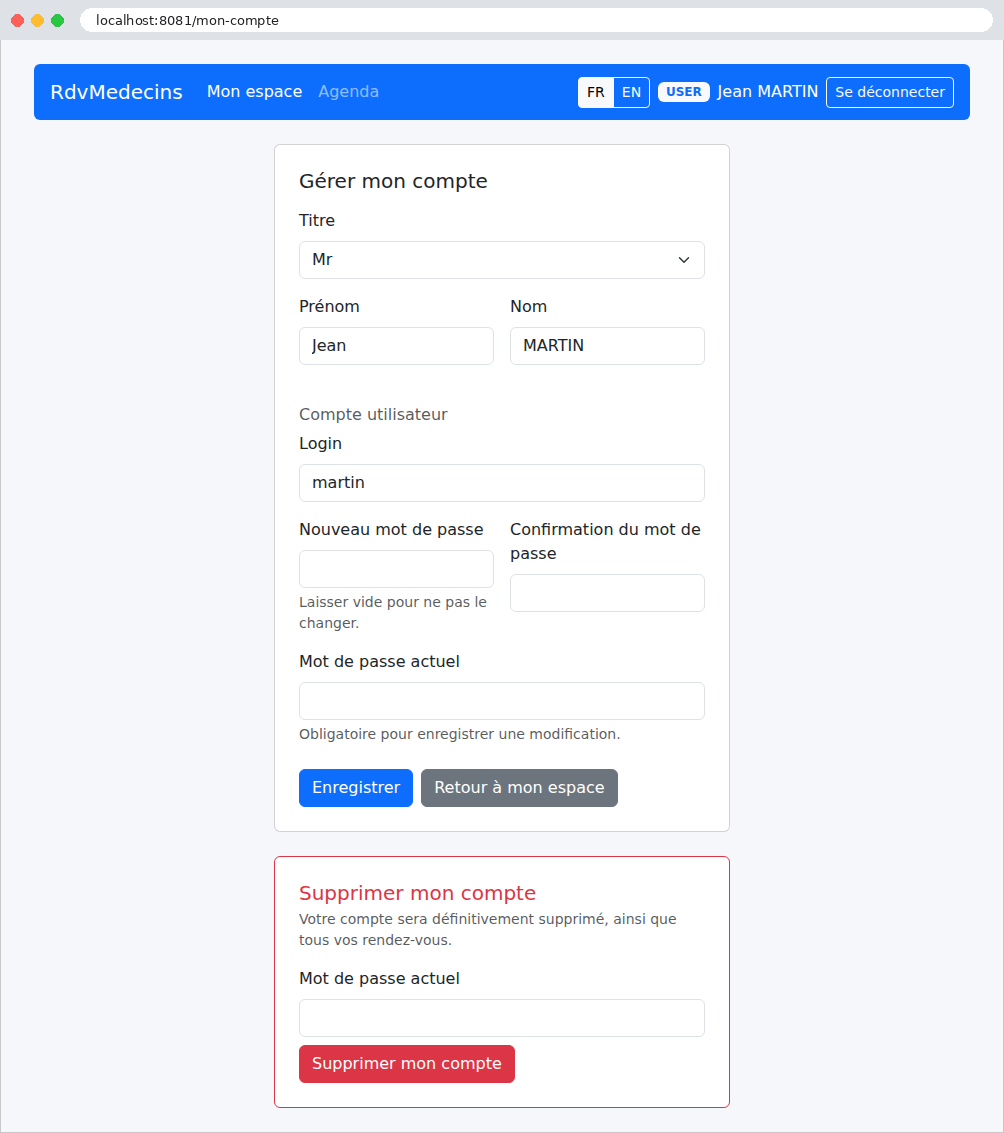1004x1133 pixels.
Task: Save changes with the Enregistrer button
Action: coord(356,788)
